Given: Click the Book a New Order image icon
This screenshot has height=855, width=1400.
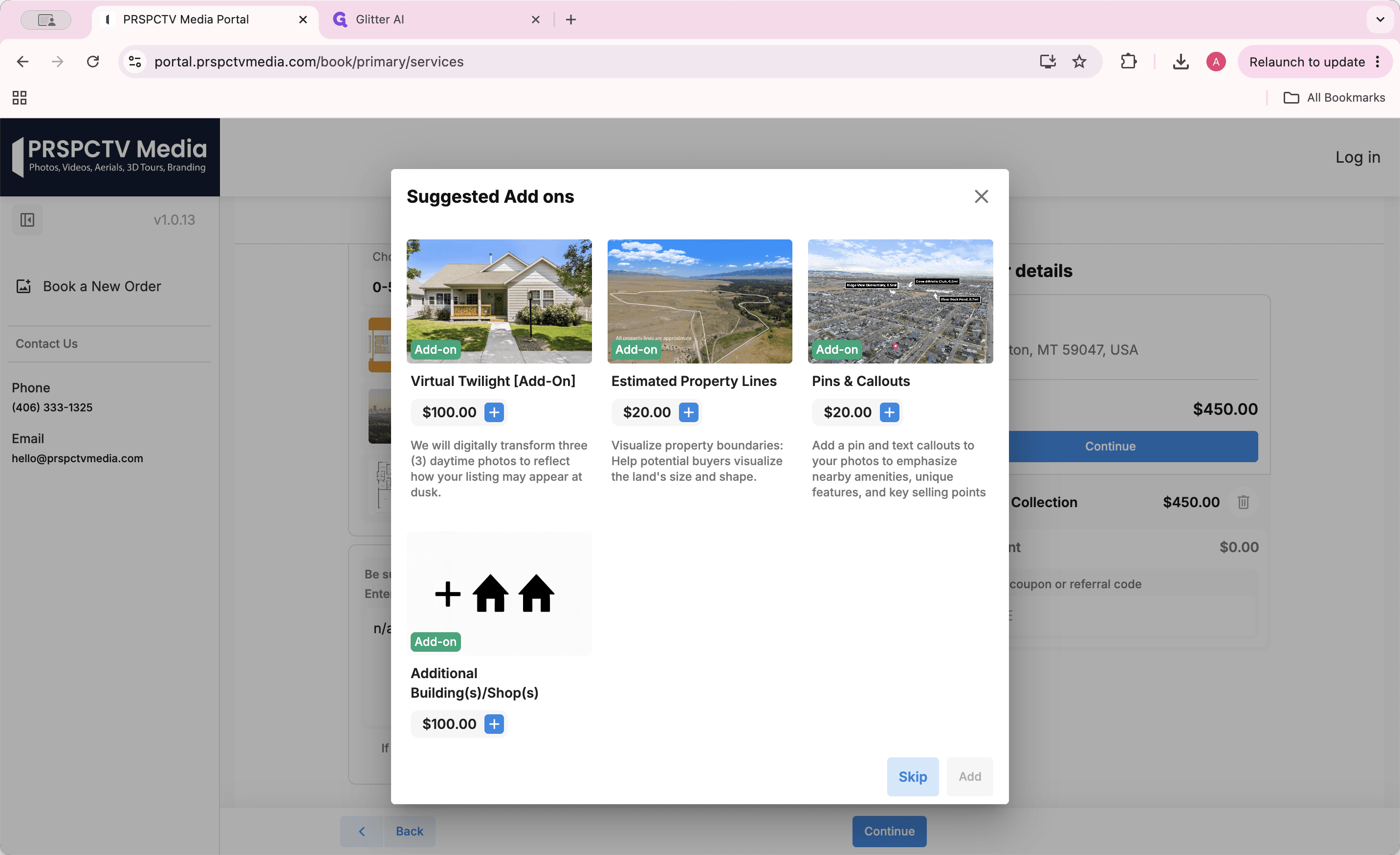Looking at the screenshot, I should [23, 286].
